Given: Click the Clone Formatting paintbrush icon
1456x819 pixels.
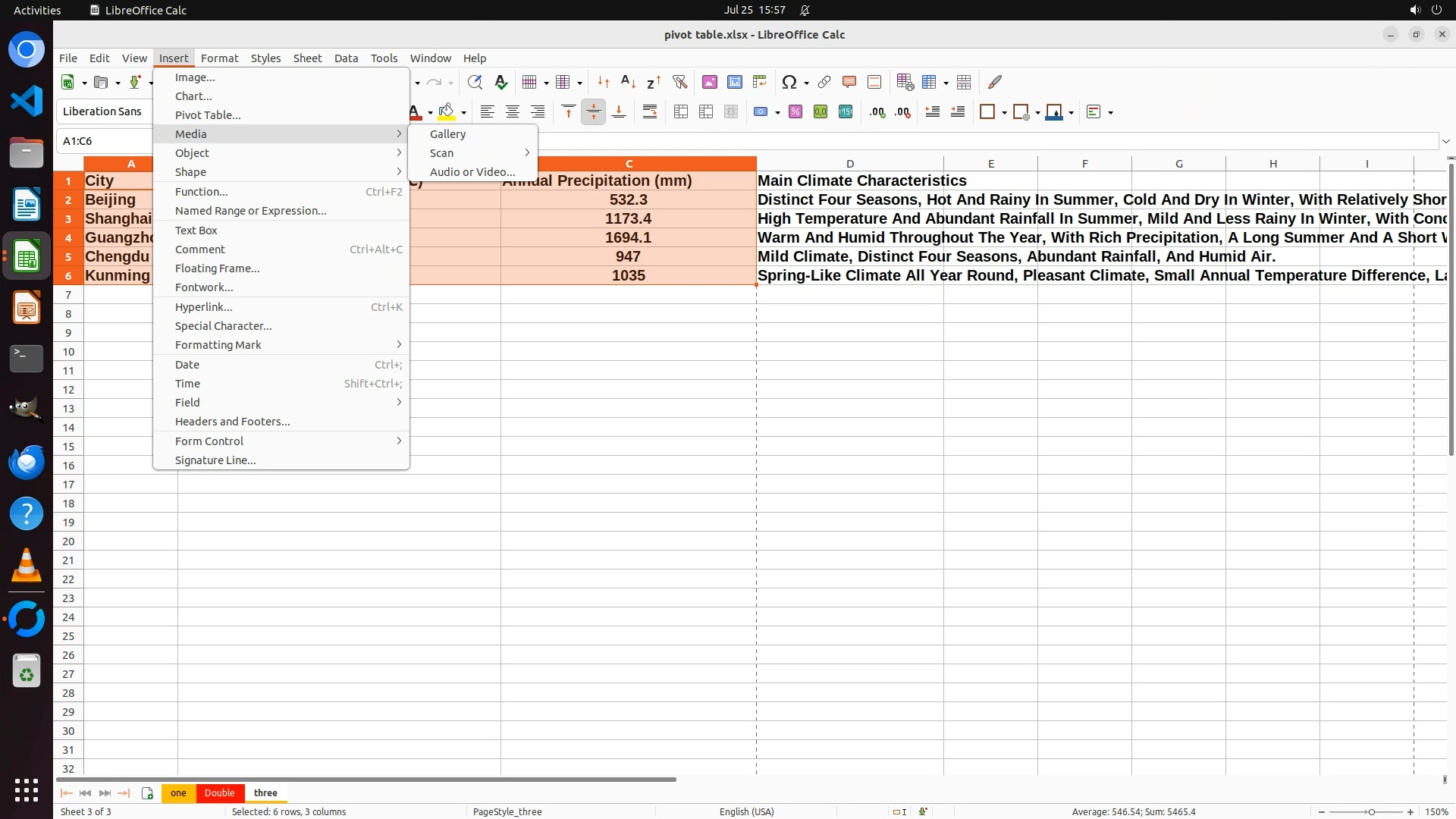Looking at the screenshot, I should 995,82.
